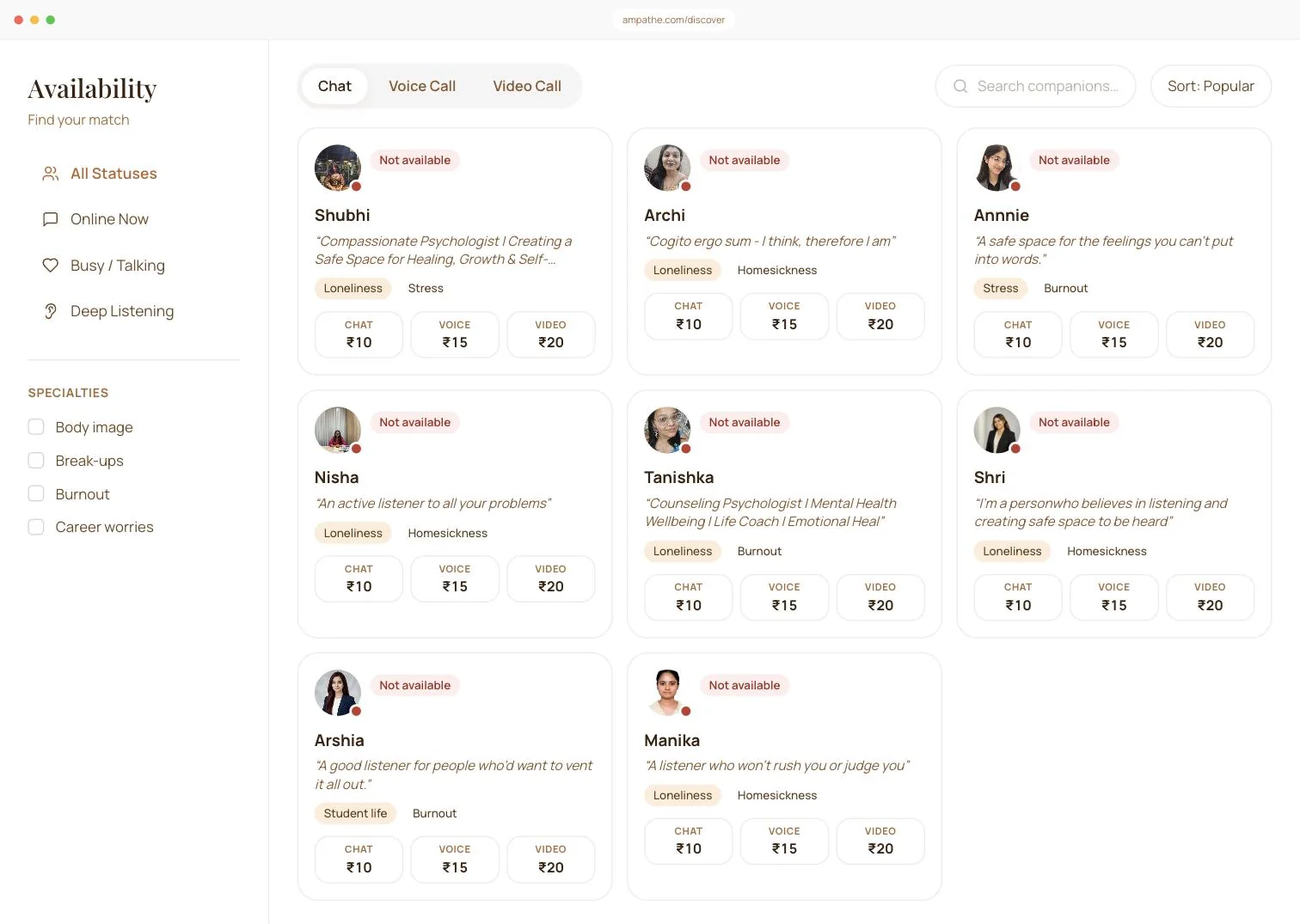The width and height of the screenshot is (1300, 924).
Task: Open Shubhi's profile photo
Action: pyautogui.click(x=338, y=168)
